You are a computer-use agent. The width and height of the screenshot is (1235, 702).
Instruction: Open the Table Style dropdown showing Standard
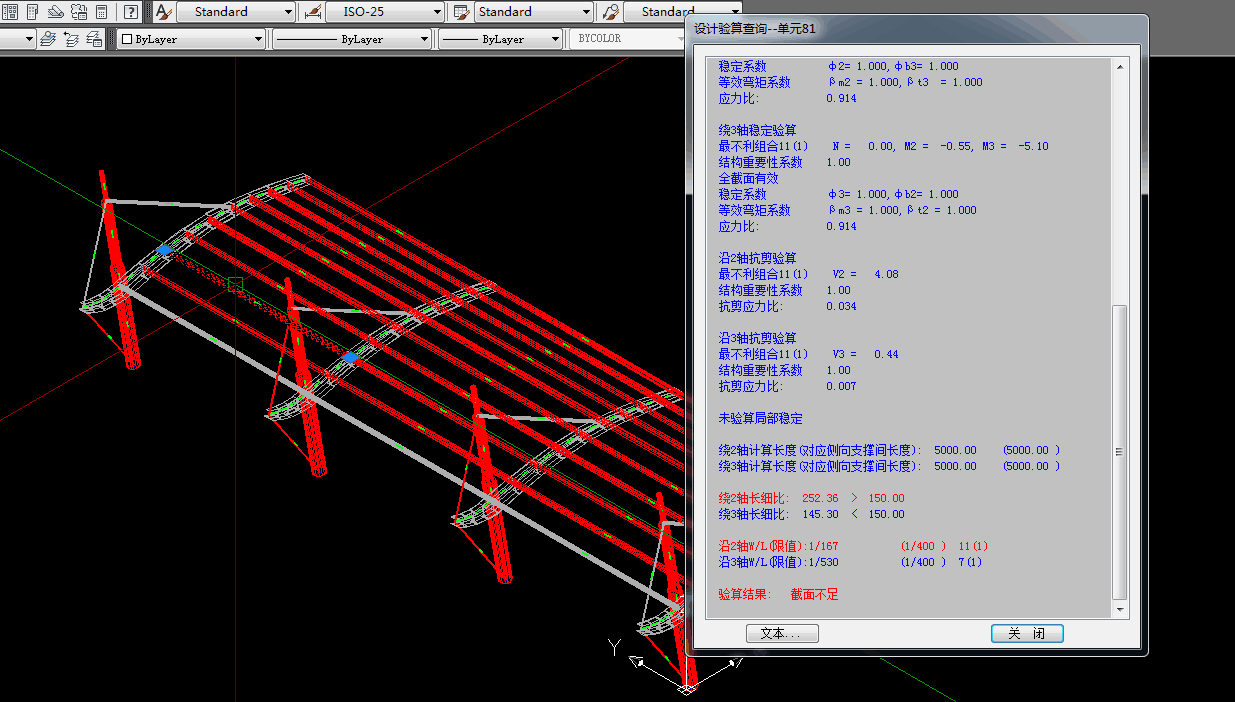coord(533,12)
